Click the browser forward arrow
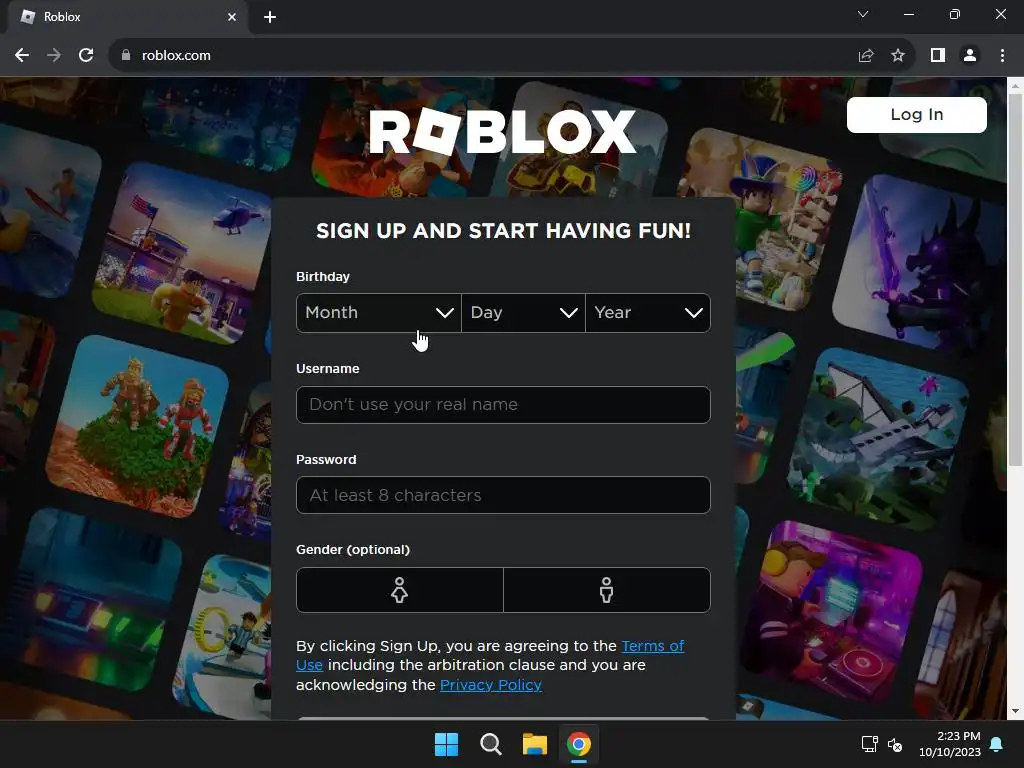This screenshot has width=1024, height=768. coord(54,56)
